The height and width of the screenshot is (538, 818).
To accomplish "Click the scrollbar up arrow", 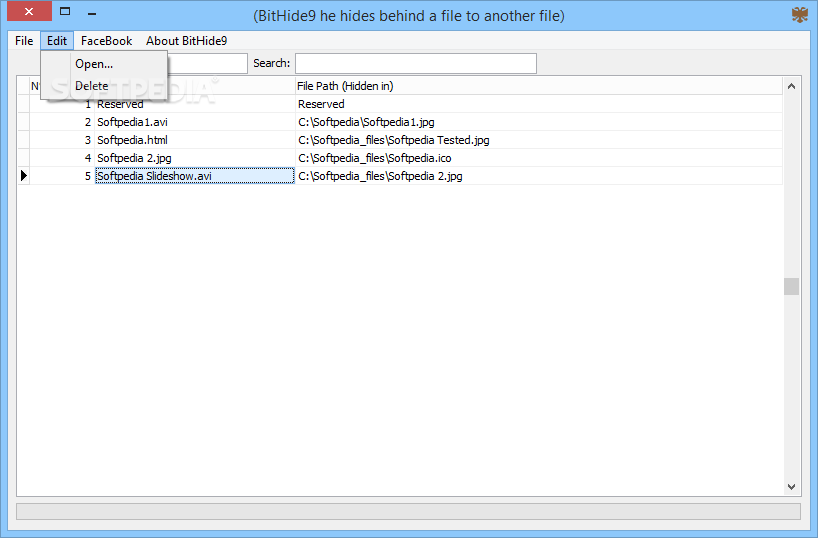I will (x=791, y=86).
